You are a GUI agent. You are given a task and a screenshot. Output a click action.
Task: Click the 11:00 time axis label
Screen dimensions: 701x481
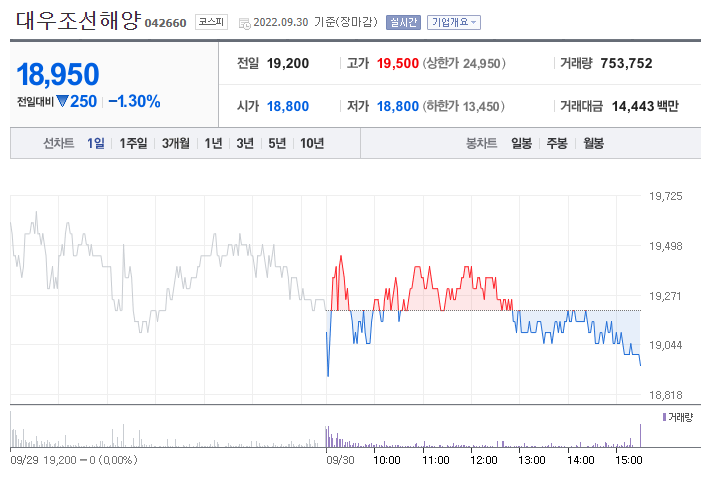click(436, 460)
